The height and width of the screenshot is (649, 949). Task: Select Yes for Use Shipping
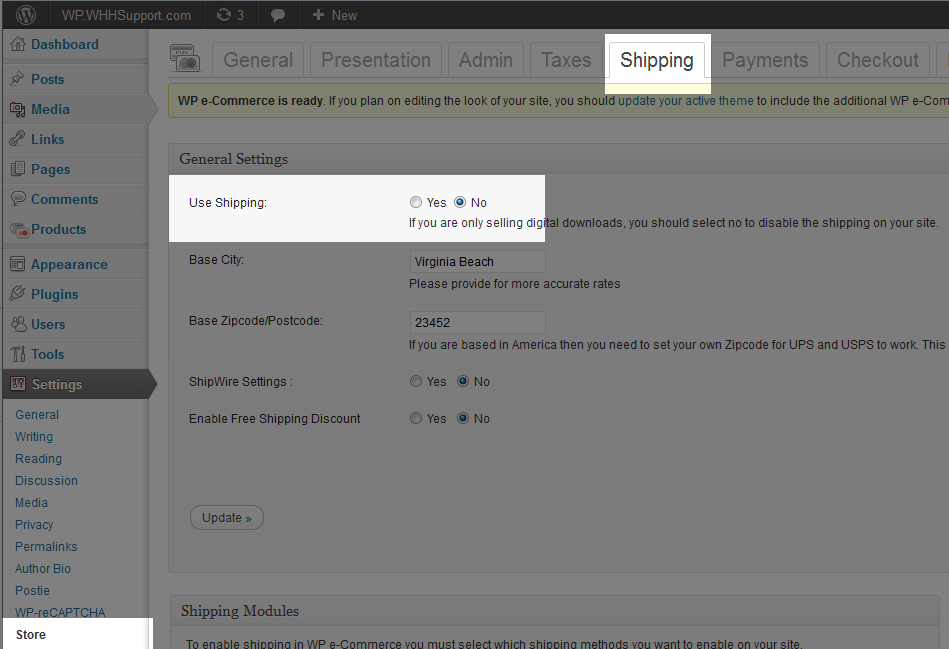(x=416, y=202)
